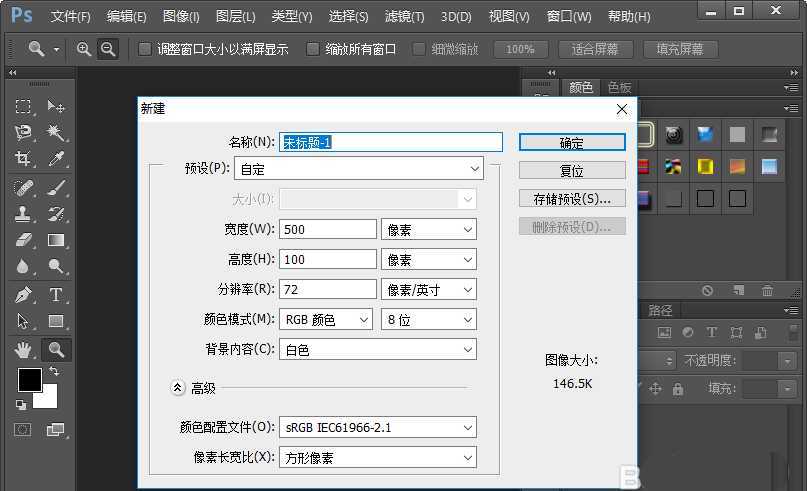Enable 调整窗口大小以满屏显示 checkbox
The image size is (807, 491).
[x=146, y=49]
